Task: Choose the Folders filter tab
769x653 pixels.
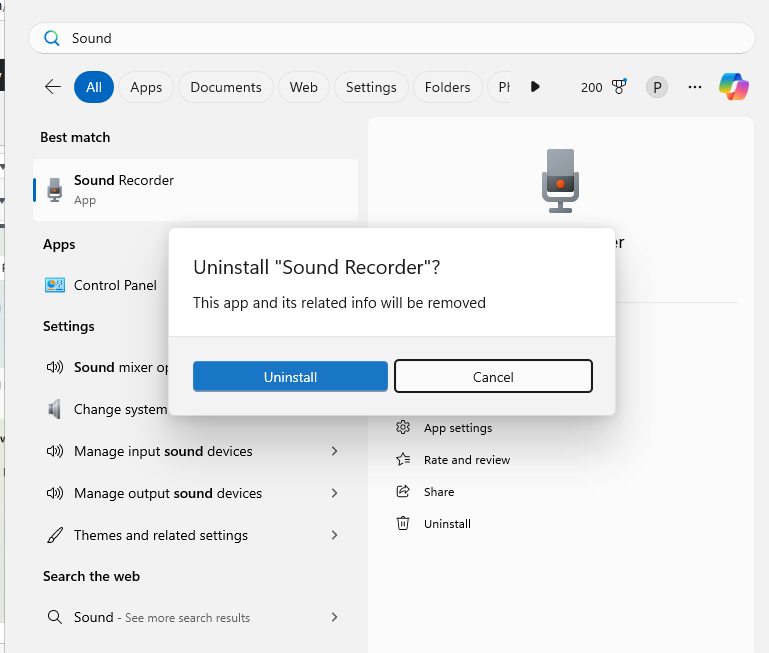Action: (447, 87)
